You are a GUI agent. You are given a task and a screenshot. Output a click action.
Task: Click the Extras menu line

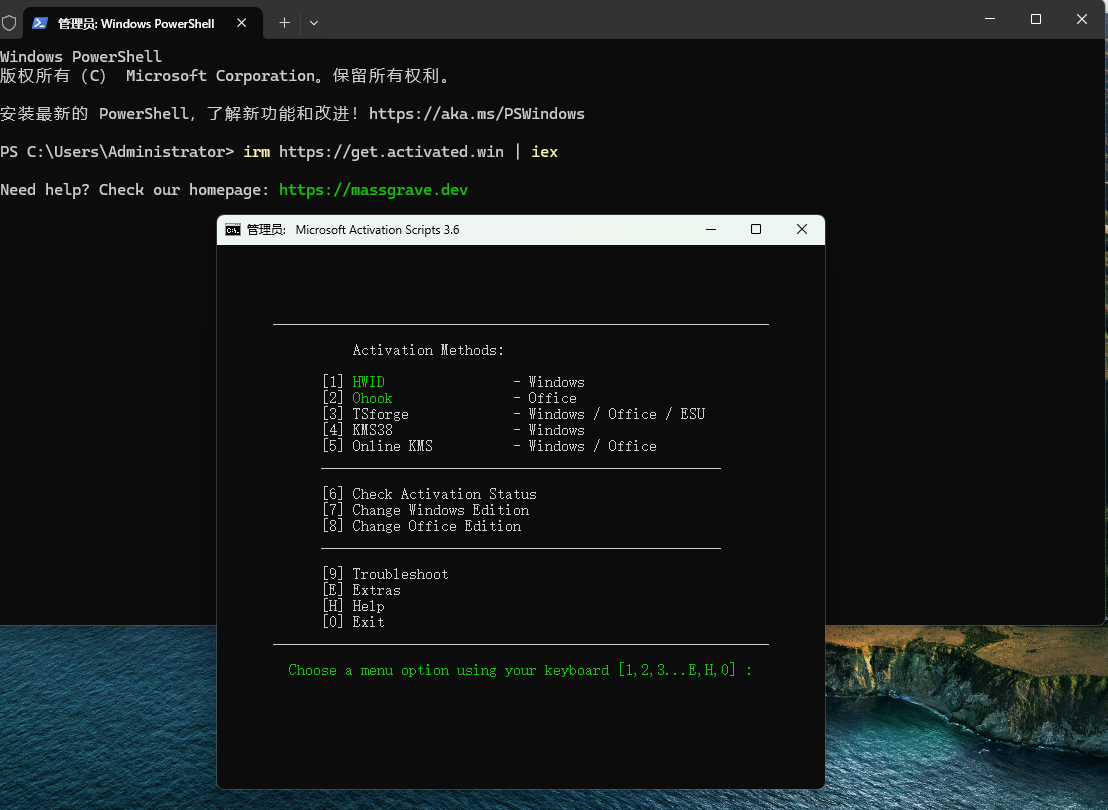coord(361,590)
